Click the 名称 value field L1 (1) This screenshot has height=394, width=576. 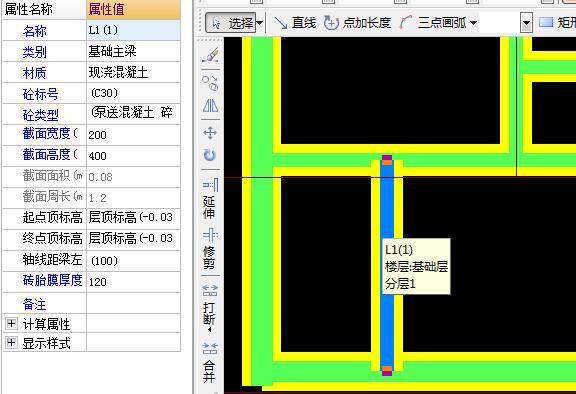pos(133,30)
